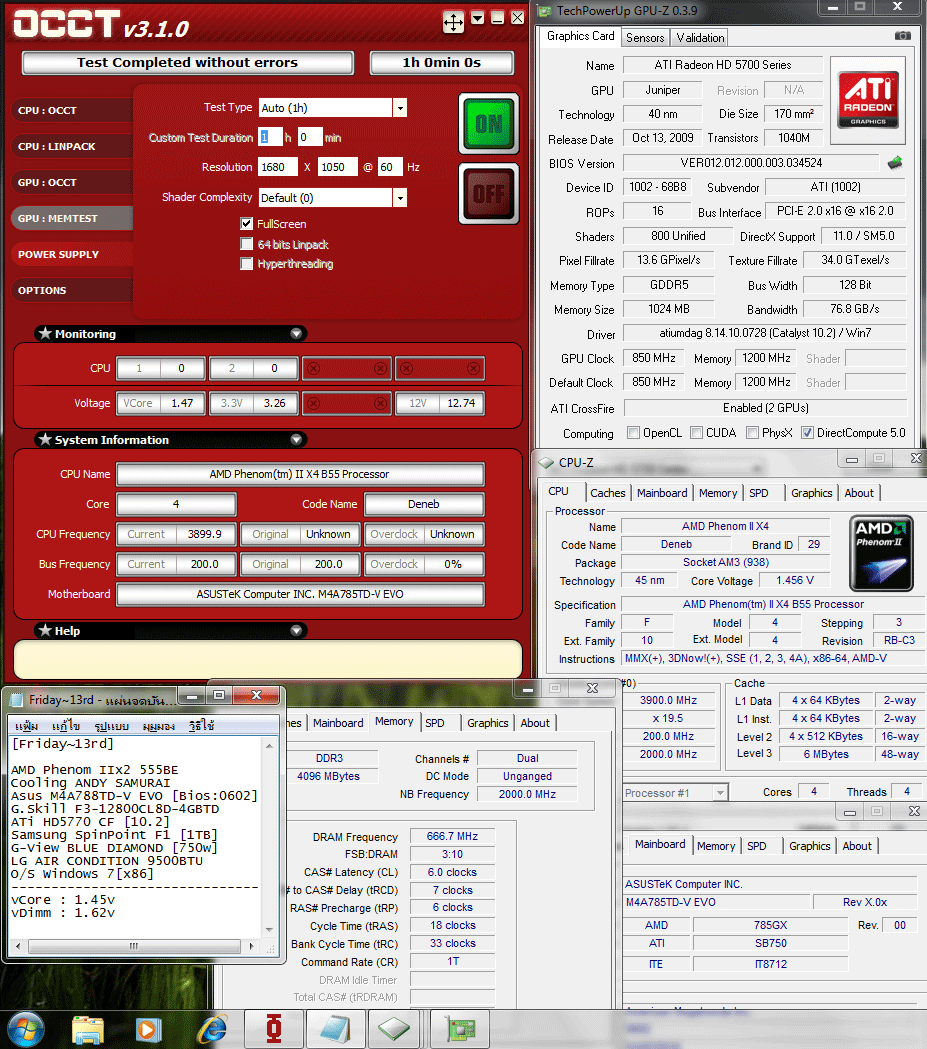Image resolution: width=927 pixels, height=1049 pixels.
Task: Open the SPD tab in top CPU-Z window
Action: (758, 493)
